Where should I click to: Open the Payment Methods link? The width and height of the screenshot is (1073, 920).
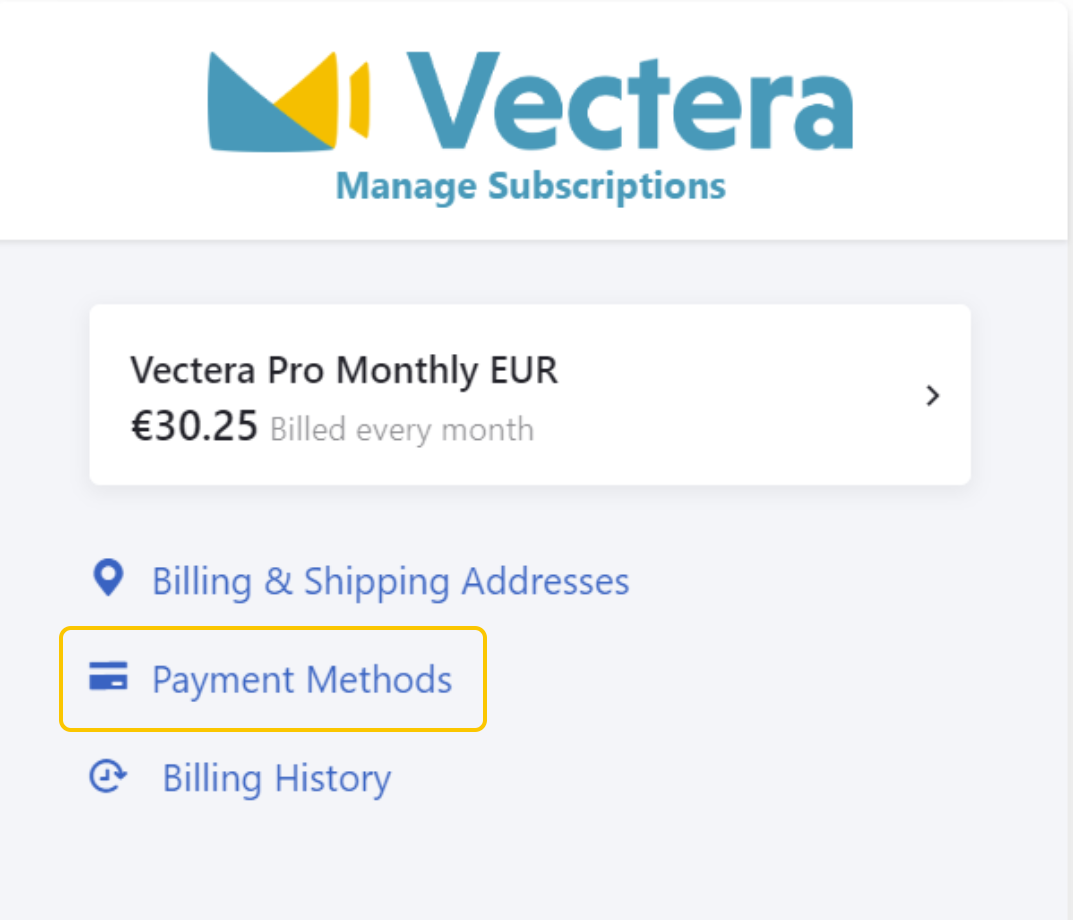pos(302,679)
